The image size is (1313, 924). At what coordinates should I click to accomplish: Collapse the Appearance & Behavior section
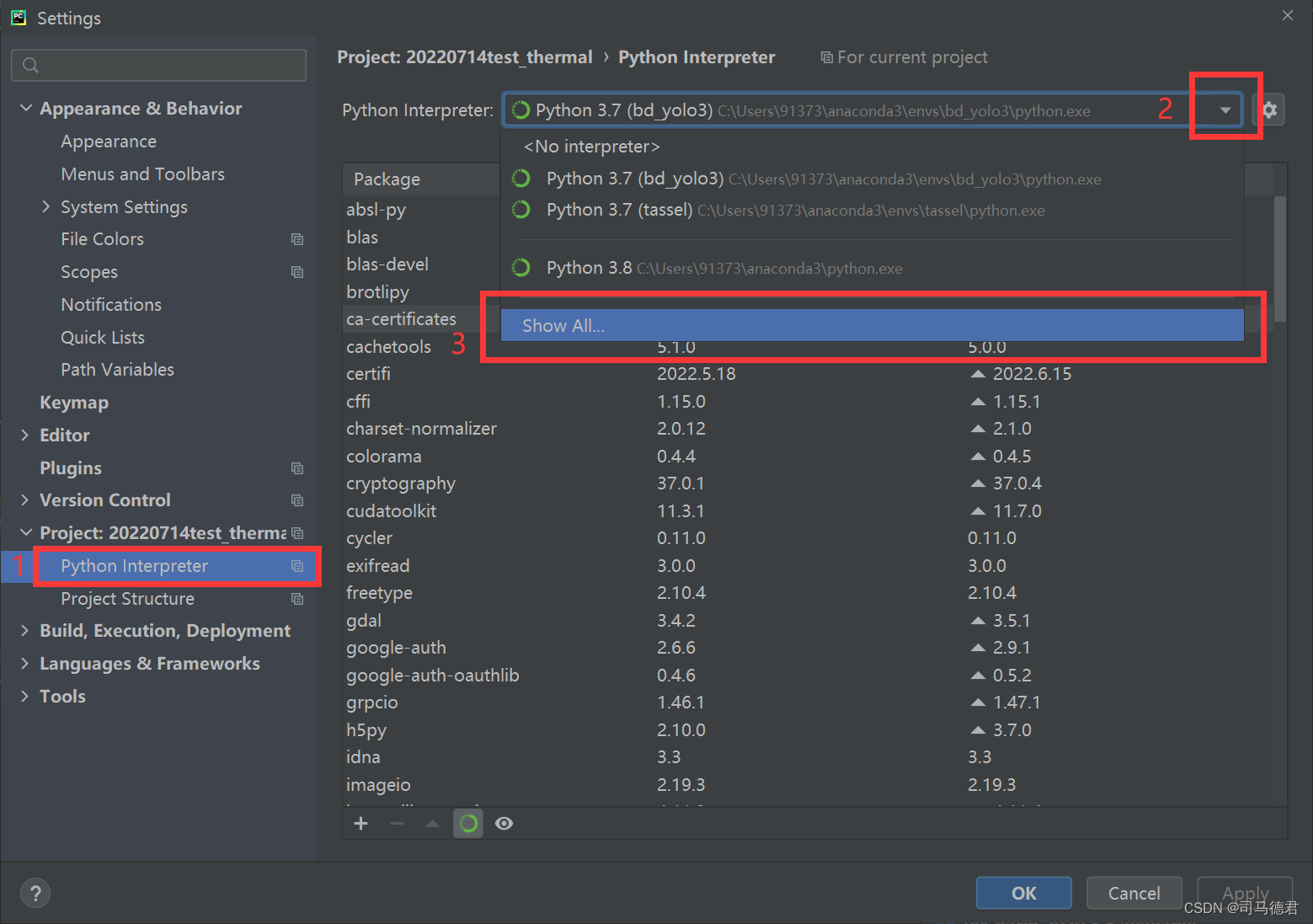coord(26,108)
